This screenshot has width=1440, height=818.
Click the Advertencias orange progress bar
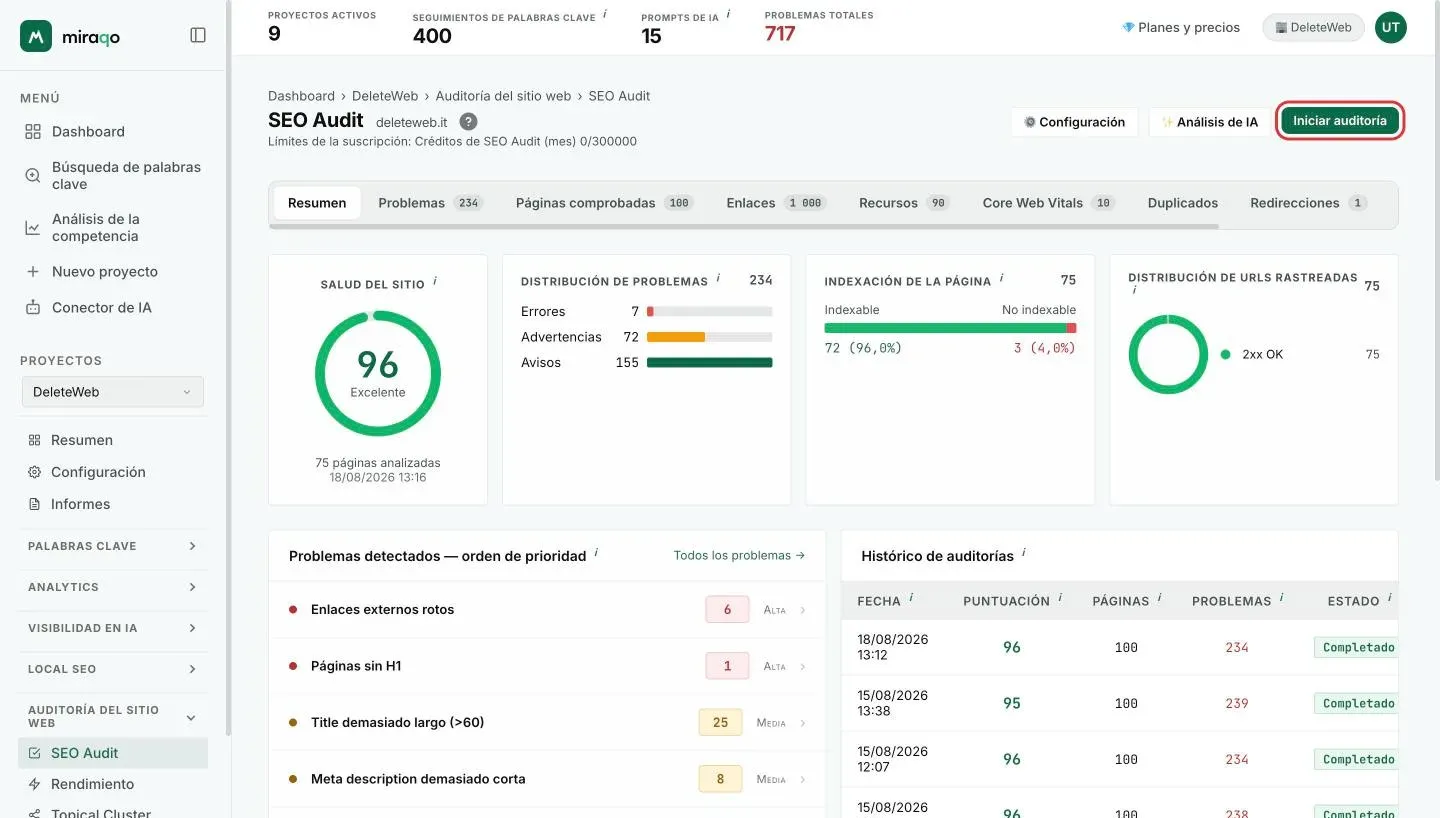coord(676,337)
